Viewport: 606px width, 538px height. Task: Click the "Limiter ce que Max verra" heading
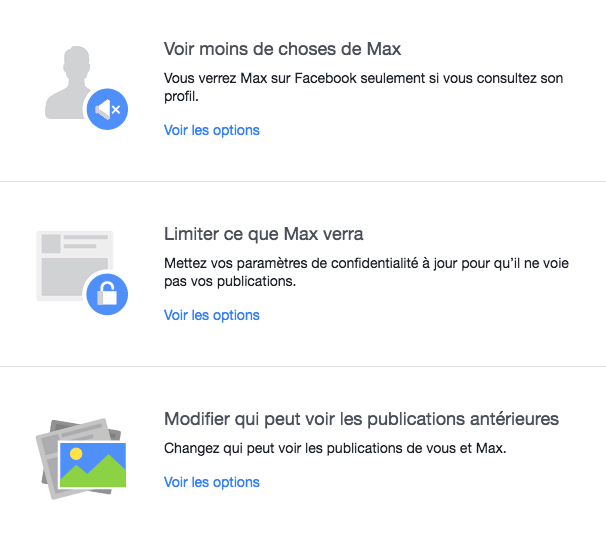pyautogui.click(x=263, y=234)
